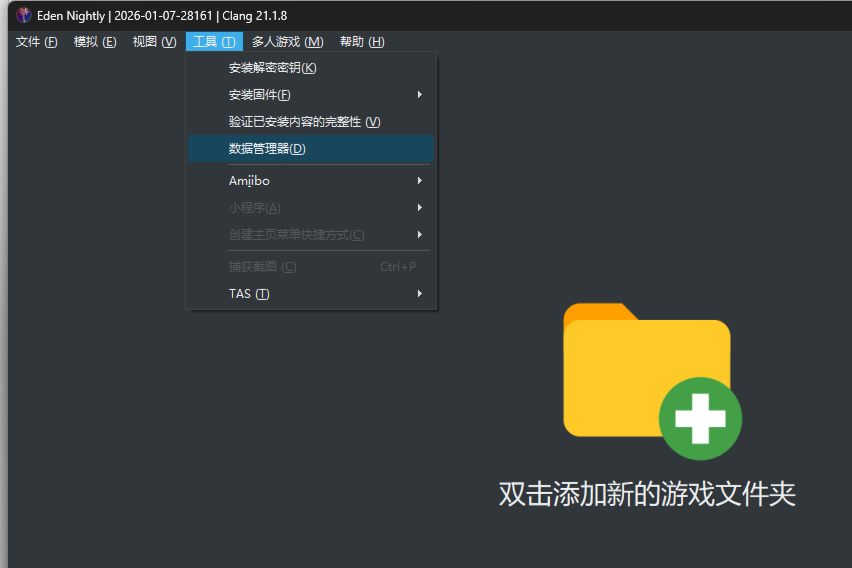Click the green plus badge on folder
The image size is (852, 568).
pyautogui.click(x=700, y=419)
